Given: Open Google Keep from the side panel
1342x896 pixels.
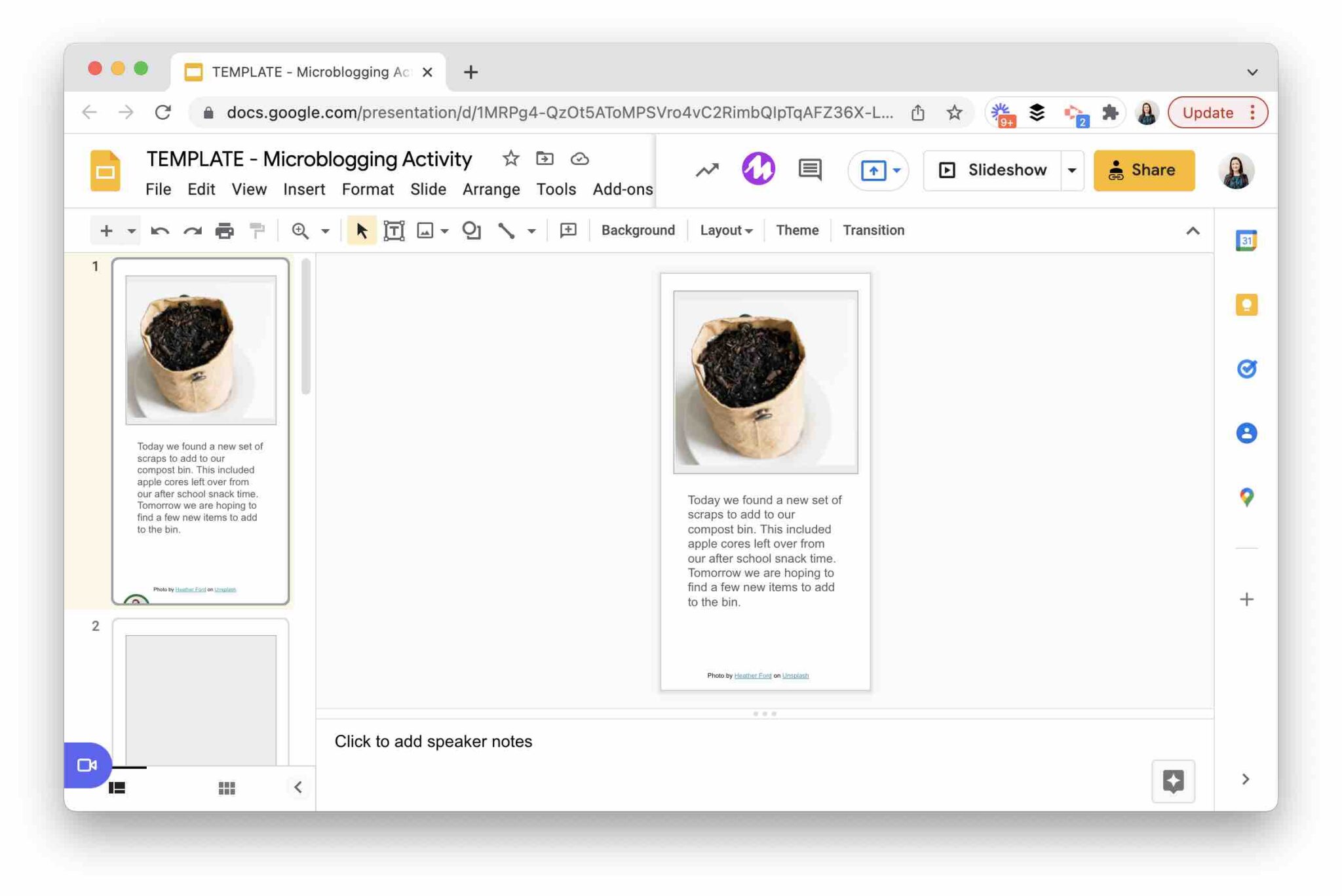Looking at the screenshot, I should (x=1247, y=304).
